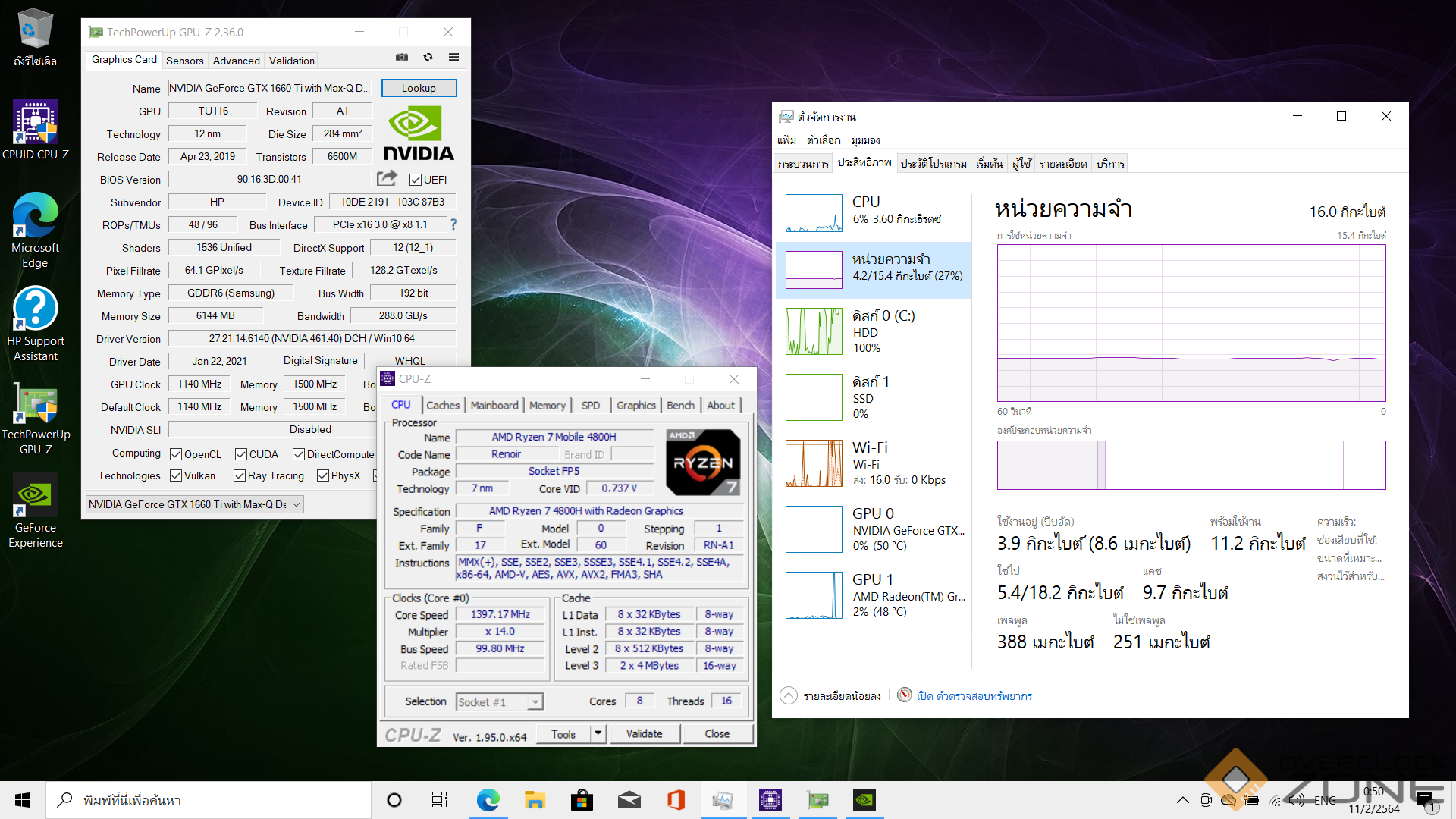Screen dimensions: 1456x819
Task: Toggle the UEFI checkbox
Action: point(415,180)
